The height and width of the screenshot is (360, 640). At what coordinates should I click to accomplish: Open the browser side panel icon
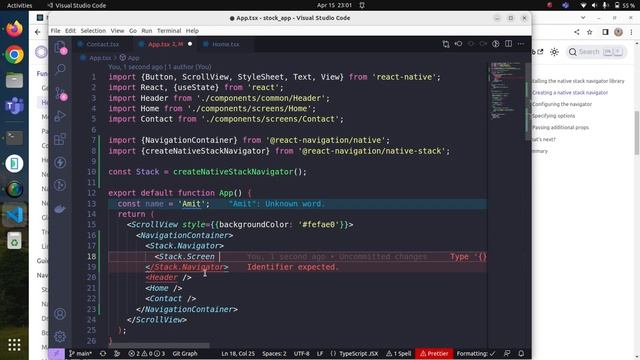605,32
